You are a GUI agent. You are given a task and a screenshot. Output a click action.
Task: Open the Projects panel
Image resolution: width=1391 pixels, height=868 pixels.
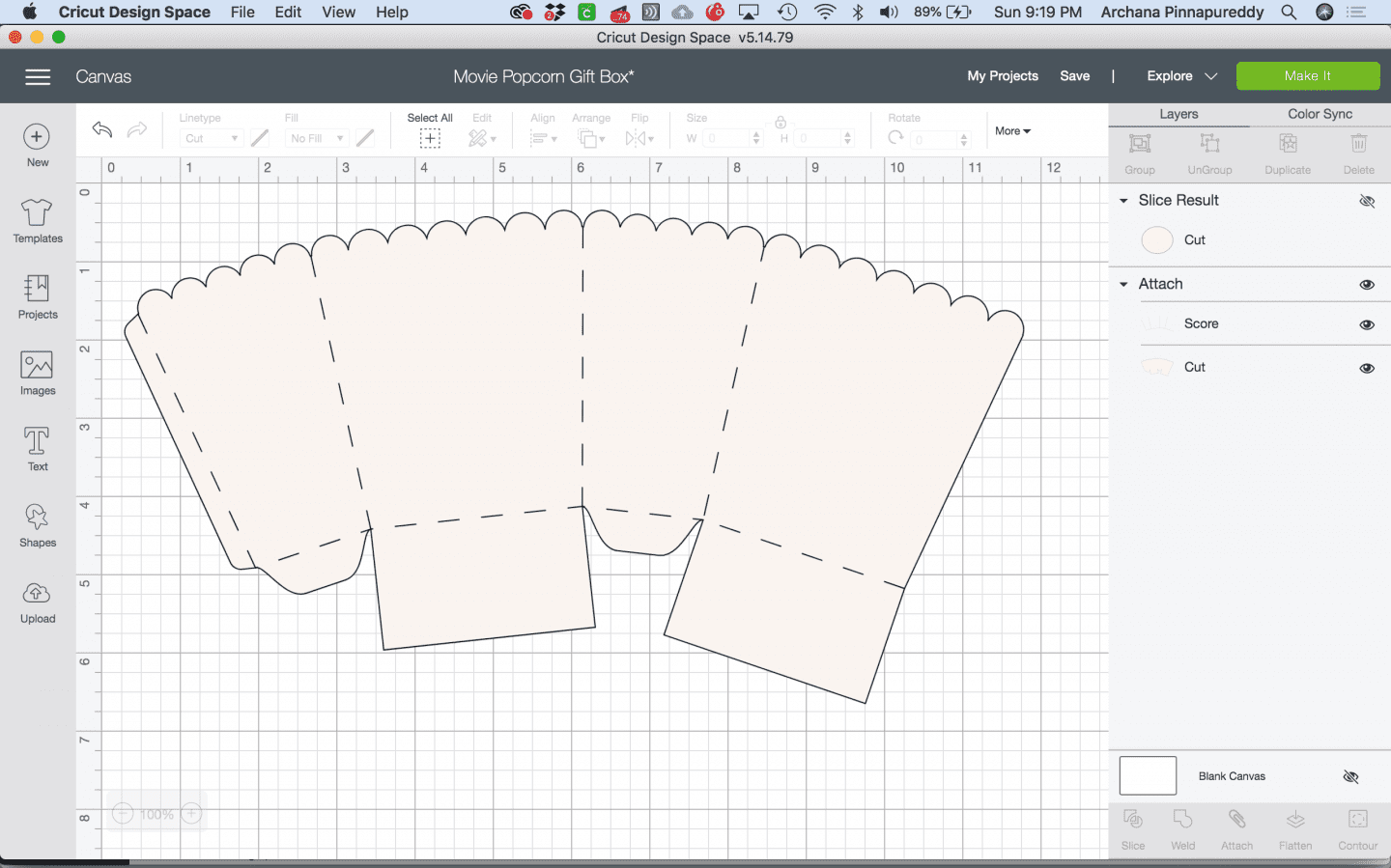click(x=38, y=296)
